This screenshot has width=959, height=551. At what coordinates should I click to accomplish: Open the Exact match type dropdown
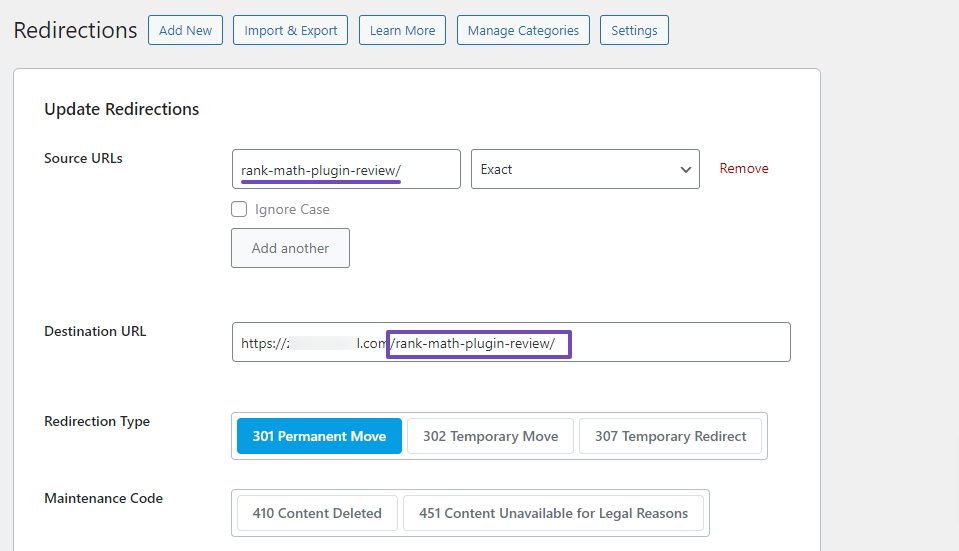coord(585,169)
